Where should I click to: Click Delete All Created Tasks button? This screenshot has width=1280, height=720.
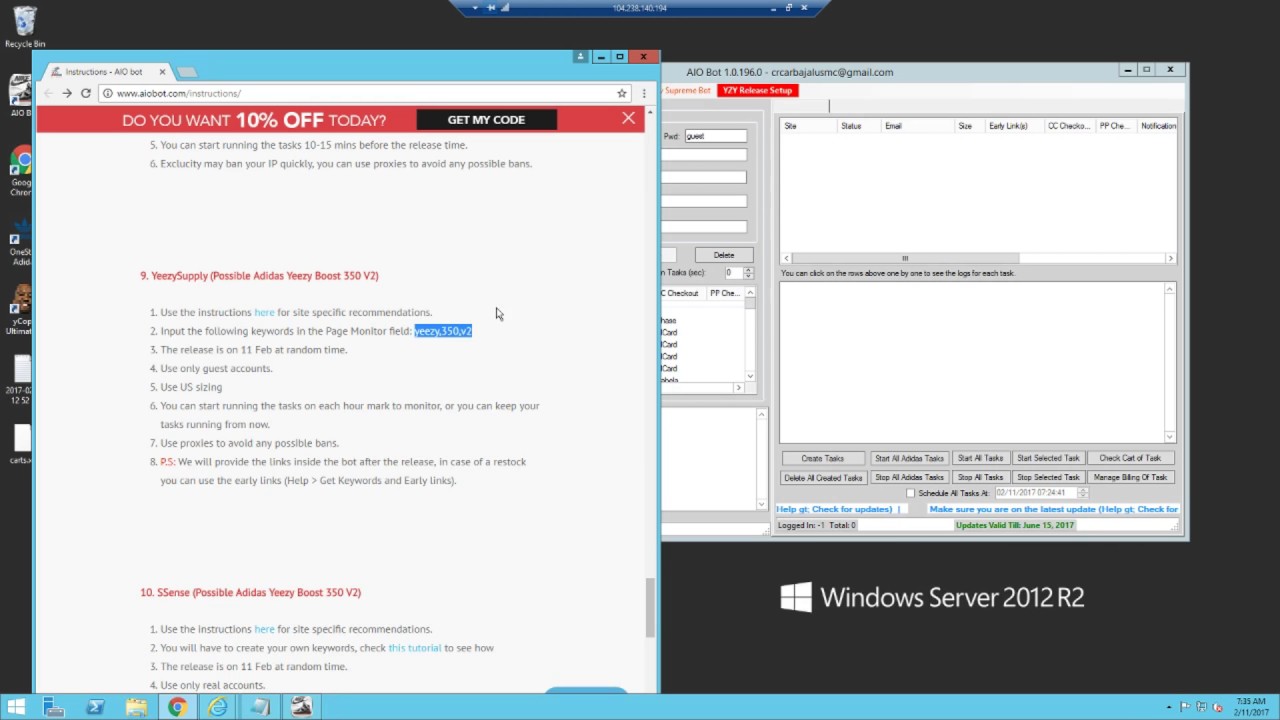(822, 477)
